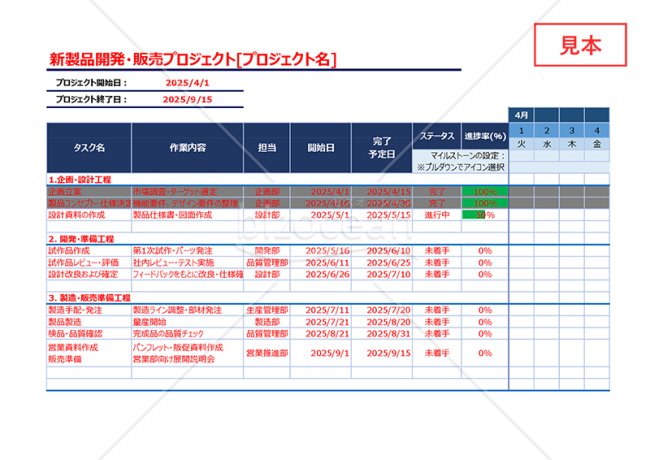Click the 営業推進部 assignee cell
Viewport: 650px width, 460px height.
click(x=267, y=353)
